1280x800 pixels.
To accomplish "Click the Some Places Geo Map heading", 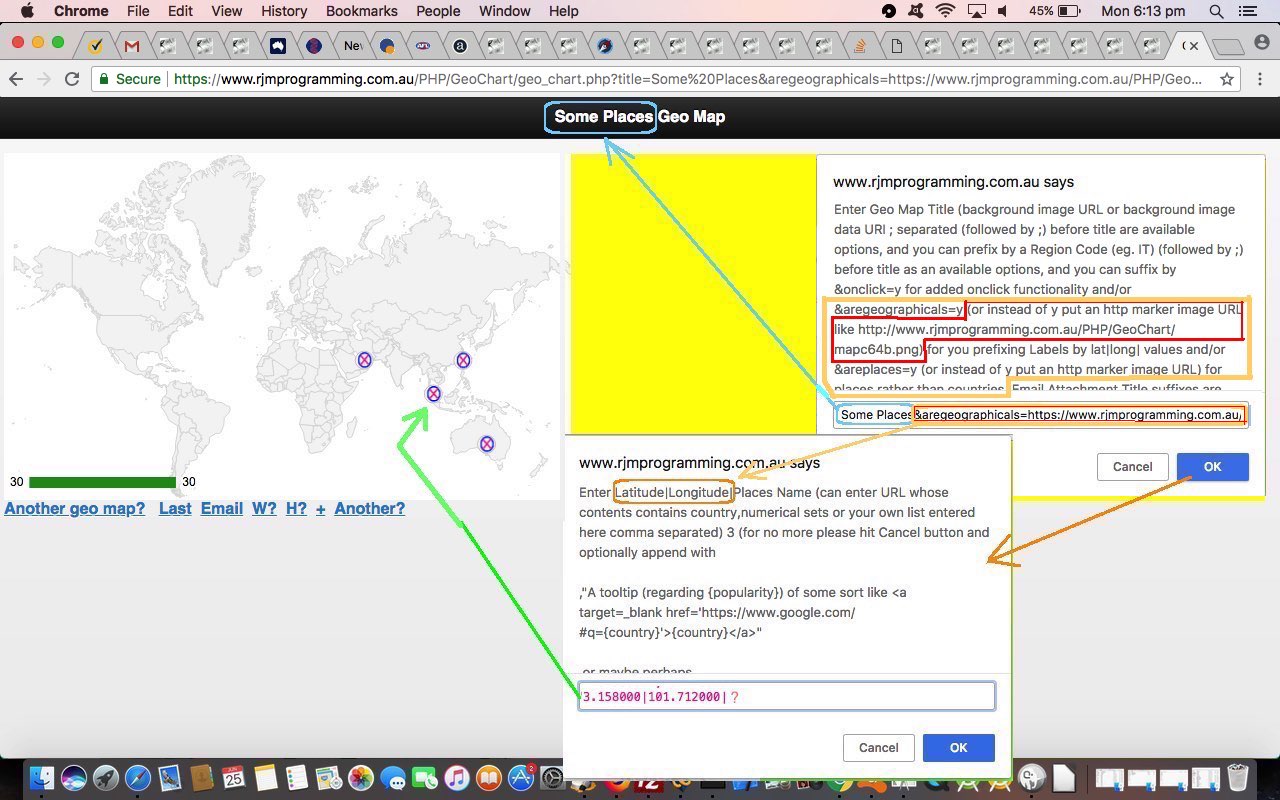I will [x=640, y=117].
